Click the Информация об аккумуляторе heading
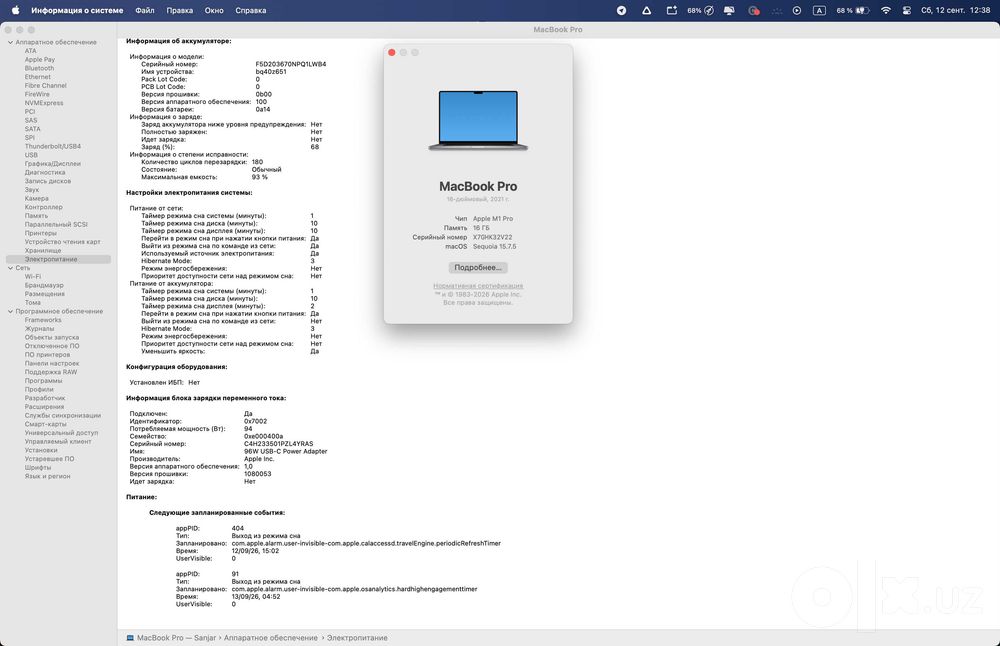This screenshot has width=1000, height=646. (x=179, y=41)
